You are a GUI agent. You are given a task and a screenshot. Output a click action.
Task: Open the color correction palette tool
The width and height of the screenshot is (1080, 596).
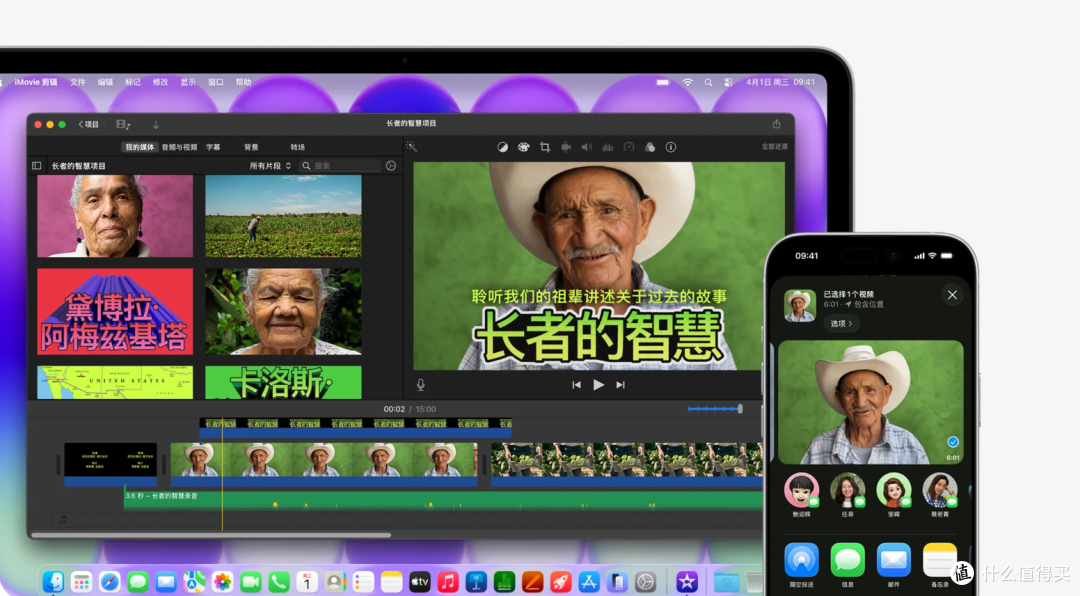[x=523, y=147]
